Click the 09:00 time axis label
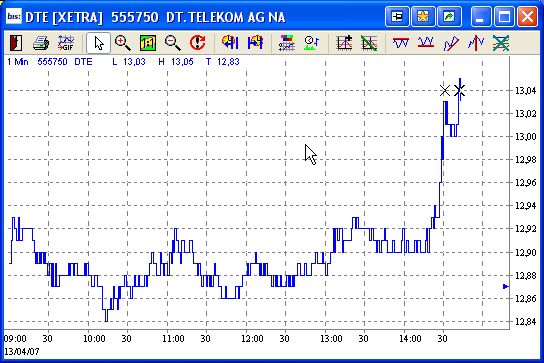Screen dimensions: 544x363 (x=15, y=338)
